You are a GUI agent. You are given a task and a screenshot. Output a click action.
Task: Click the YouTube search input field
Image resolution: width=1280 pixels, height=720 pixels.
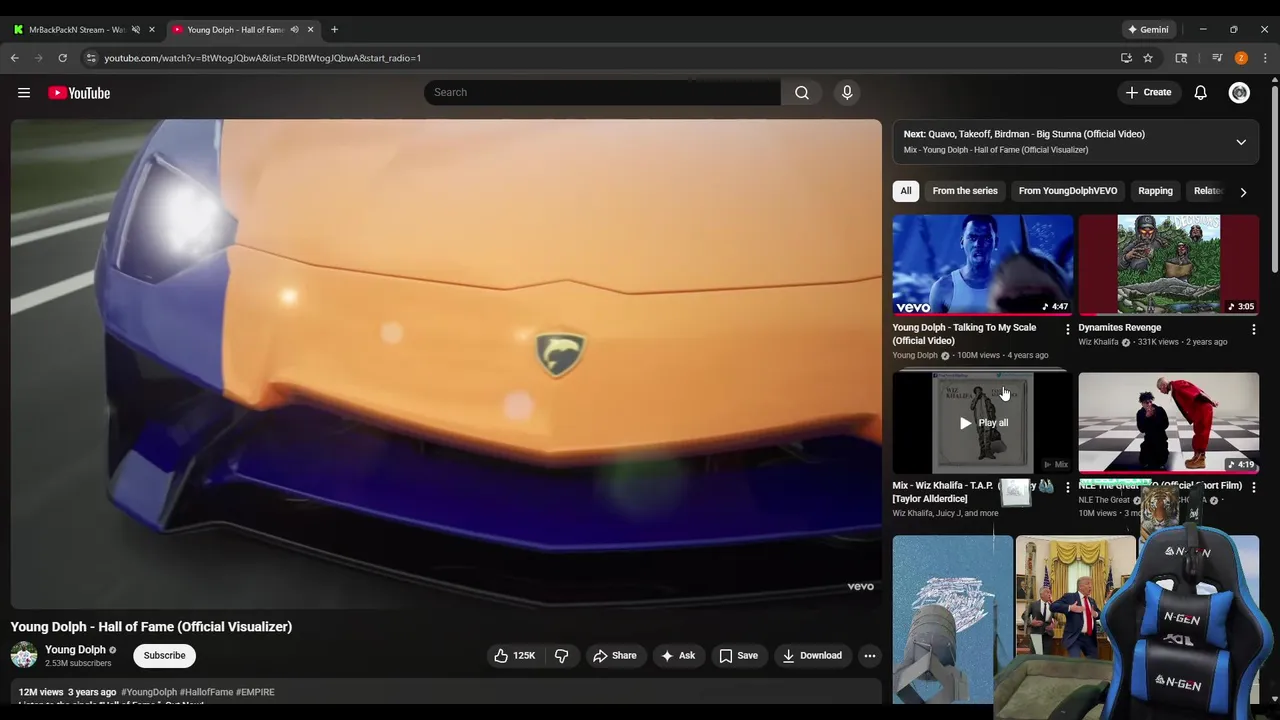[x=602, y=92]
